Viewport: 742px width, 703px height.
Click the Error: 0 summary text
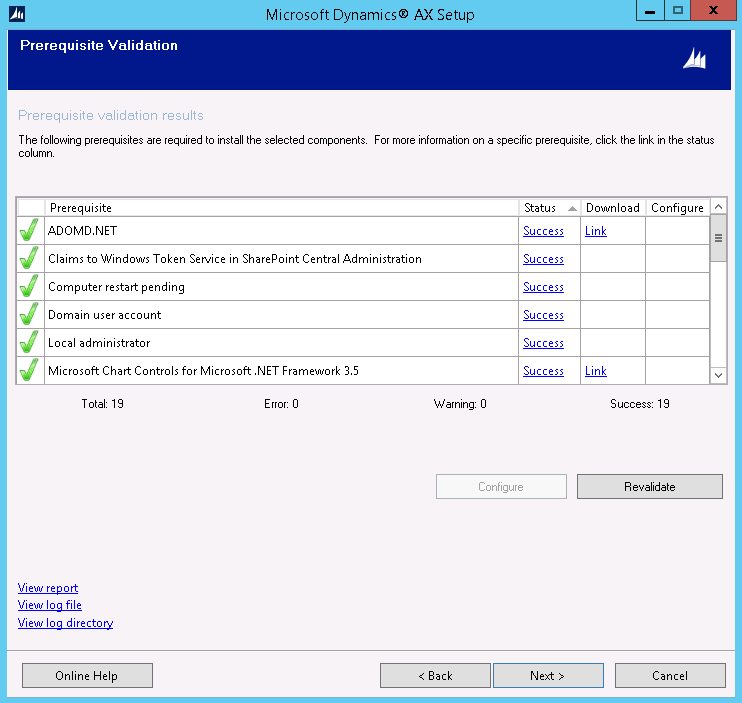(281, 404)
